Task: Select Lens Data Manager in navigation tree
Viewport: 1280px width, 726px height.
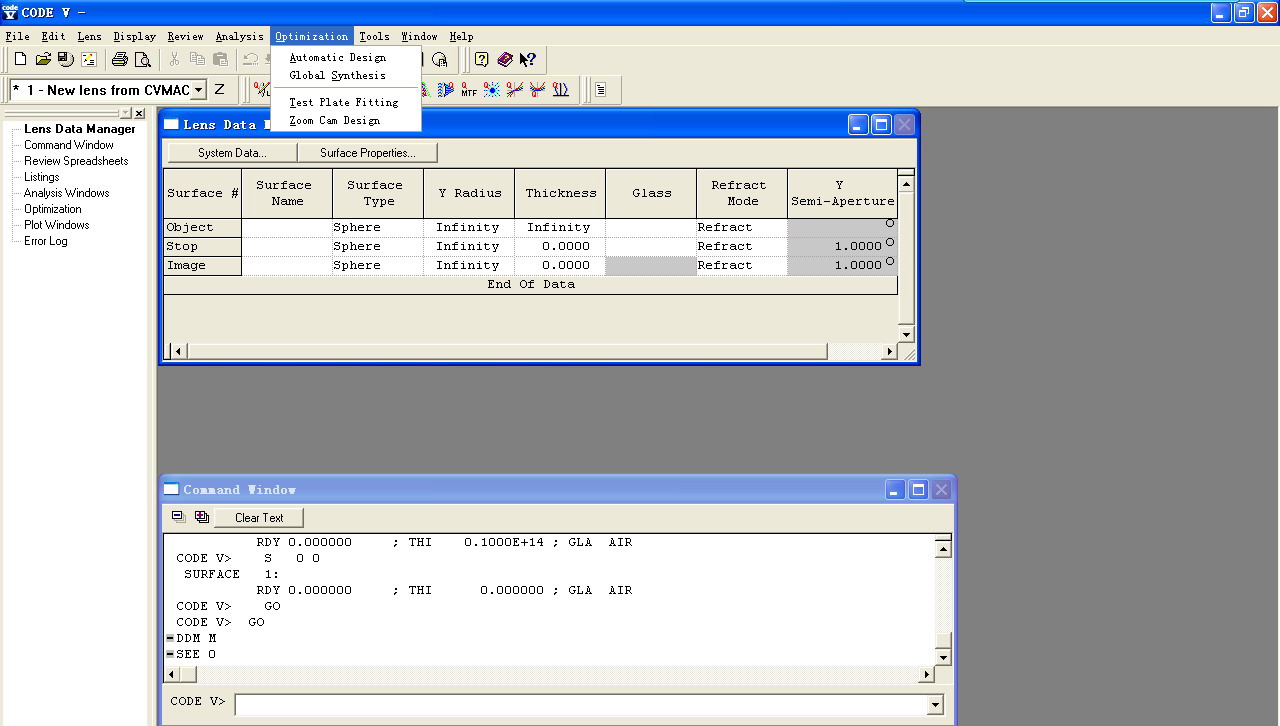Action: tap(80, 129)
